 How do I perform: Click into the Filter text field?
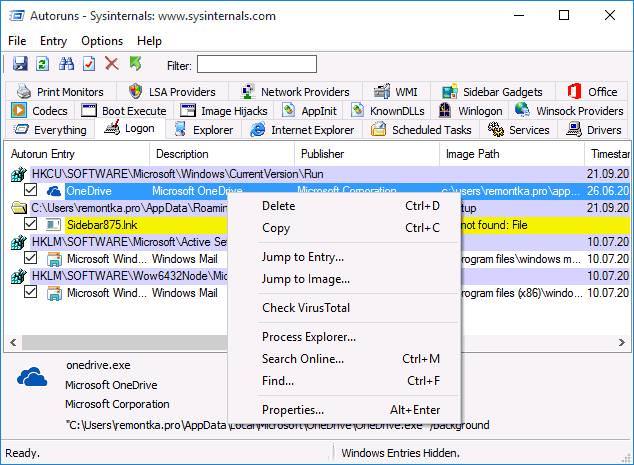pos(257,64)
